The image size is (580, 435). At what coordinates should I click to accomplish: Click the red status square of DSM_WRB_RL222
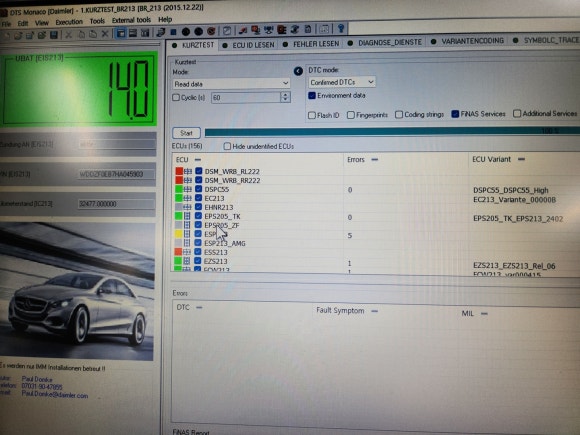(x=179, y=171)
